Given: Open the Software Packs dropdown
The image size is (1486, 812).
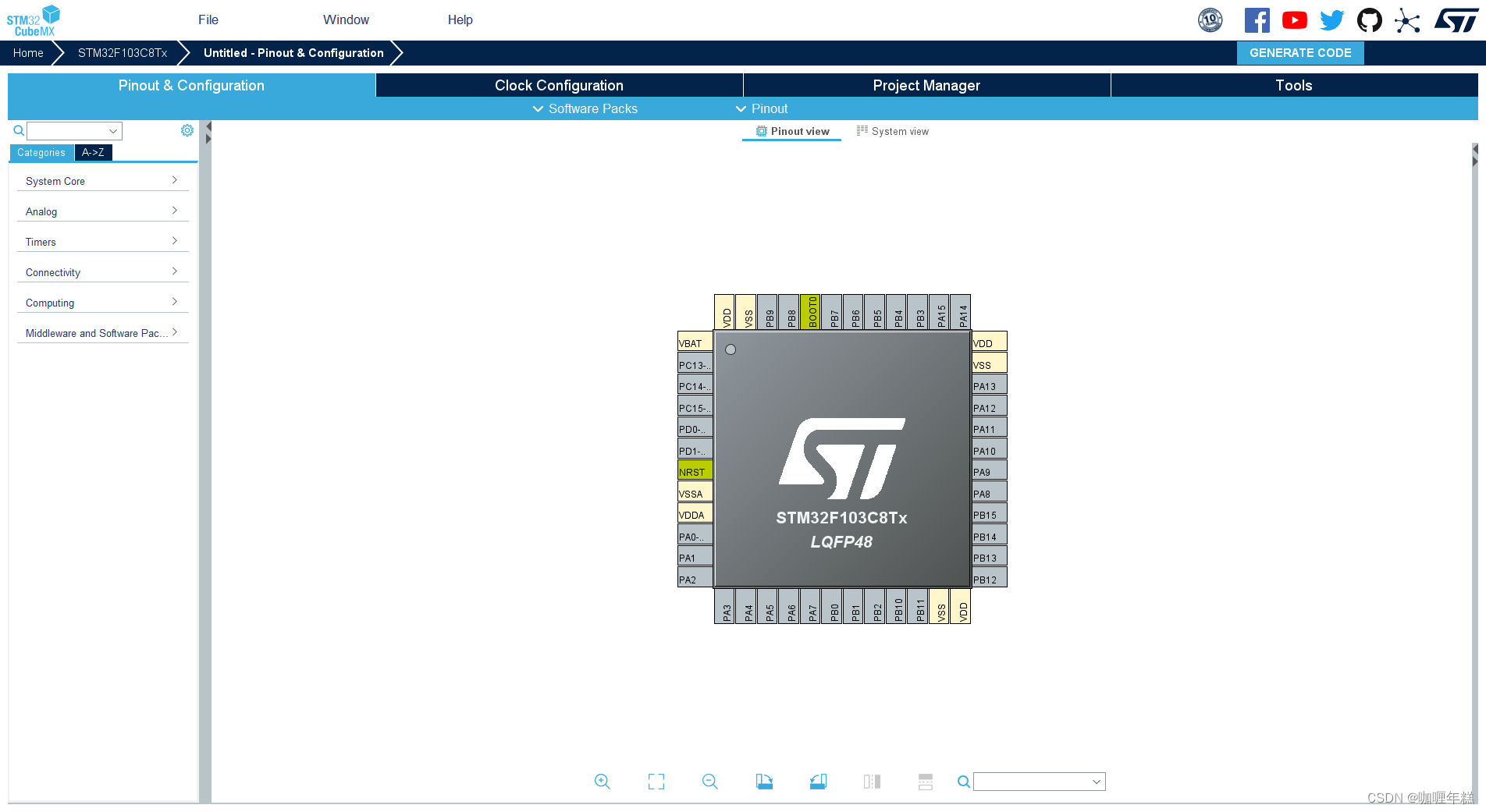Looking at the screenshot, I should point(585,108).
